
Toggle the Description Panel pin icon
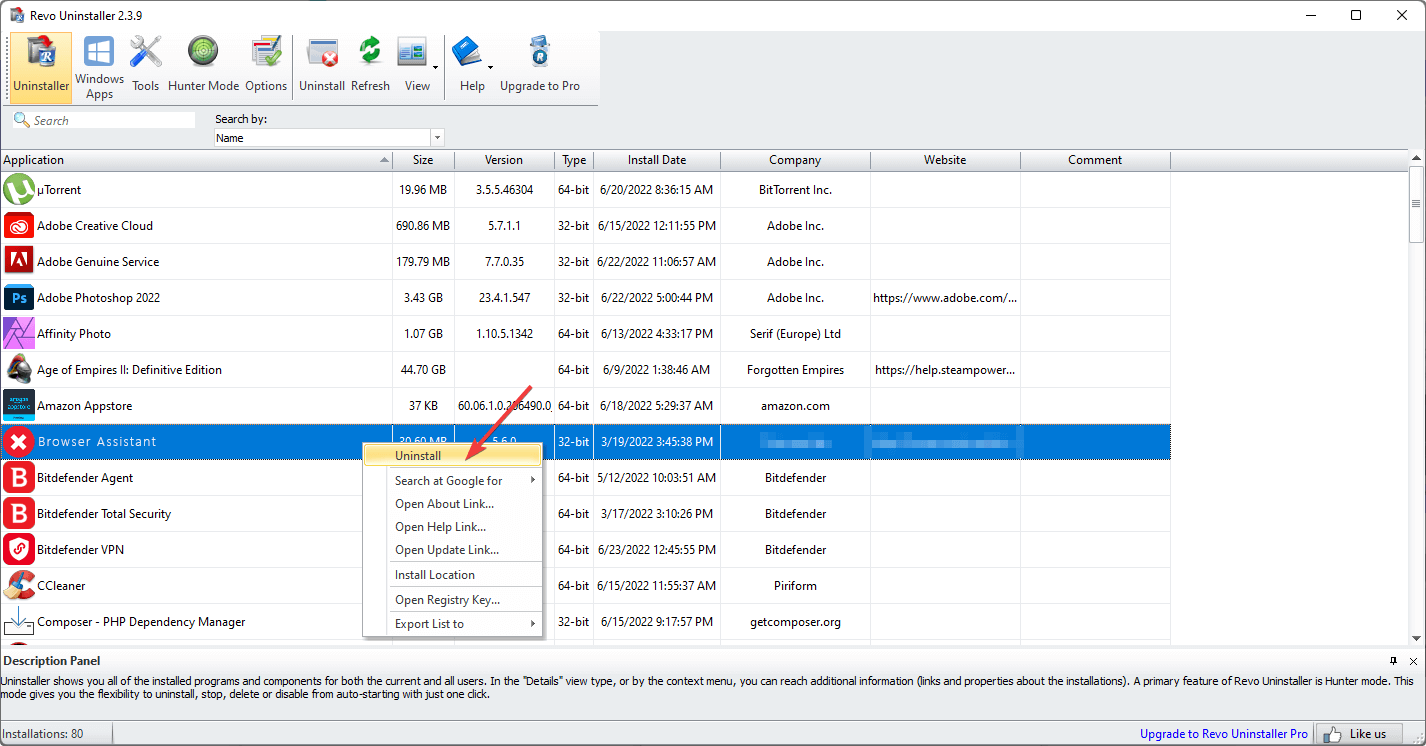[1394, 661]
